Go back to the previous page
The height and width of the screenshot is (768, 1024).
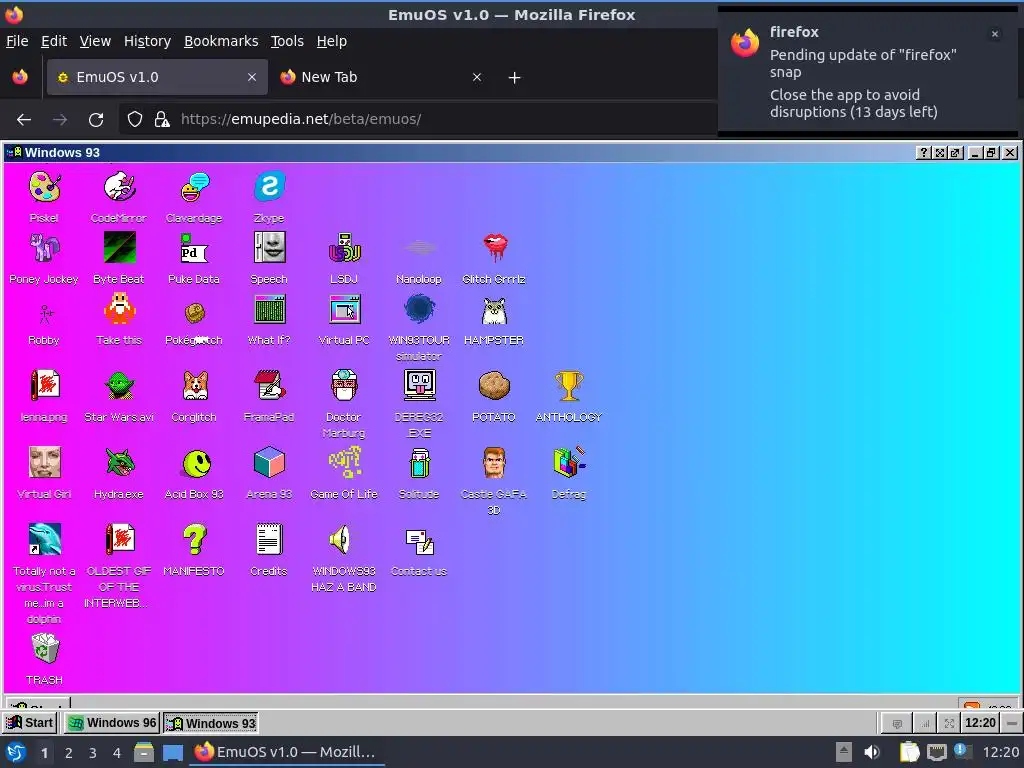click(24, 120)
